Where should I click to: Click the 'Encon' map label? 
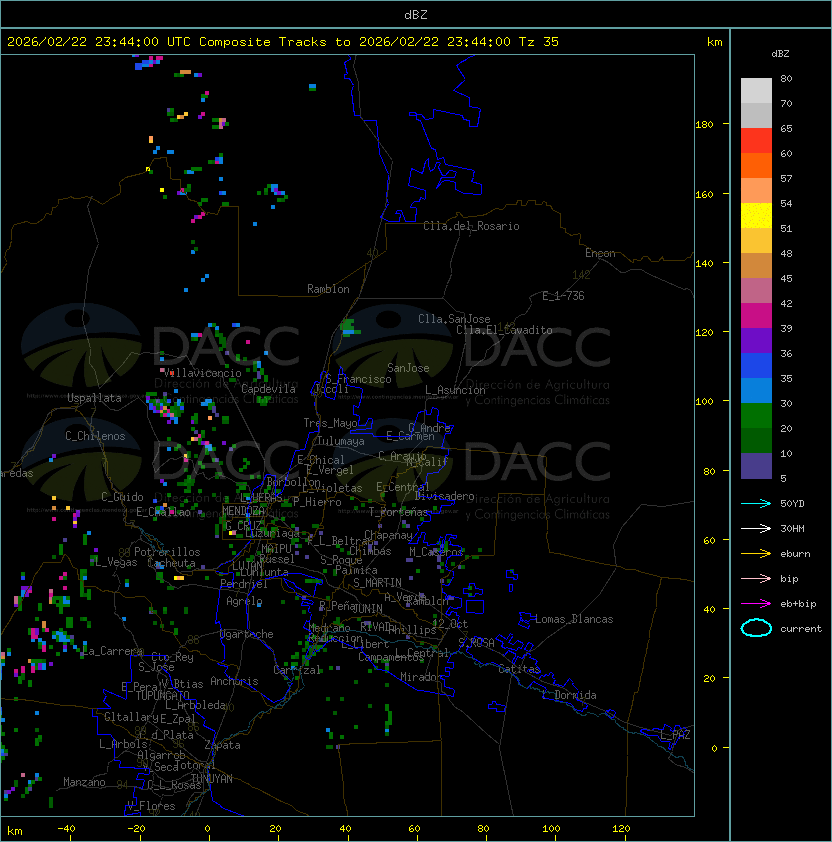600,253
